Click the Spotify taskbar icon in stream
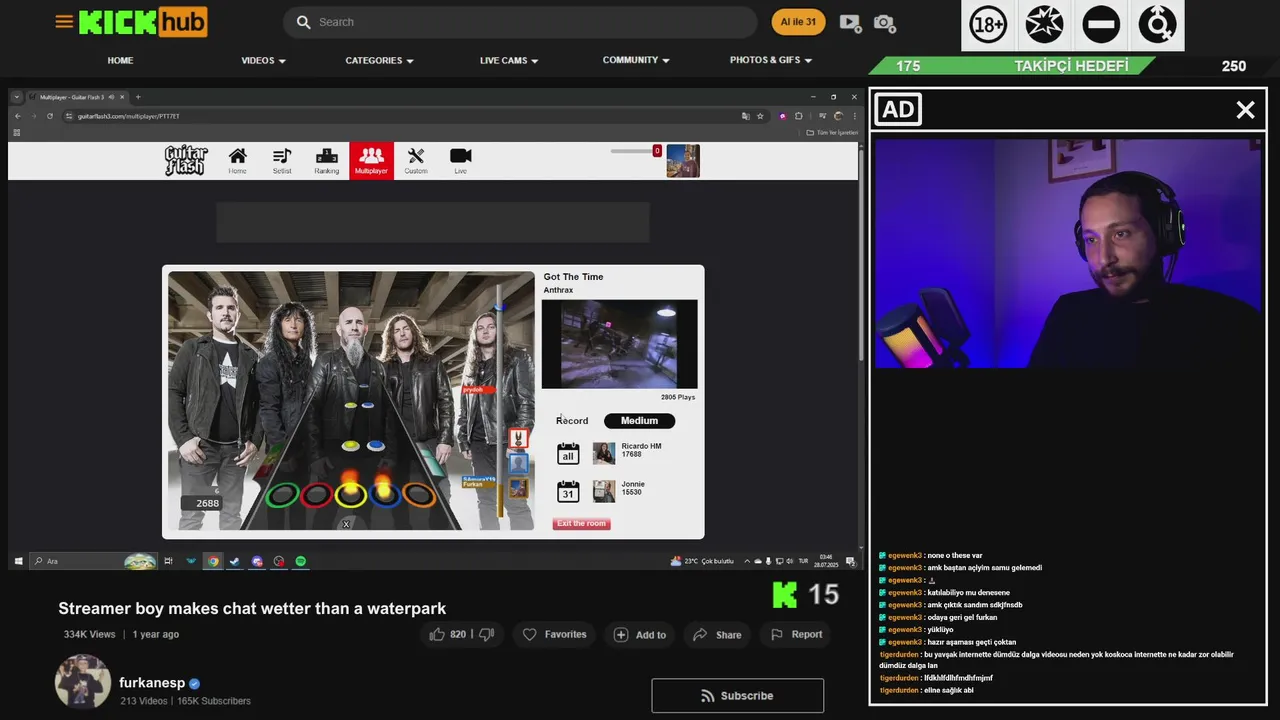 point(301,561)
